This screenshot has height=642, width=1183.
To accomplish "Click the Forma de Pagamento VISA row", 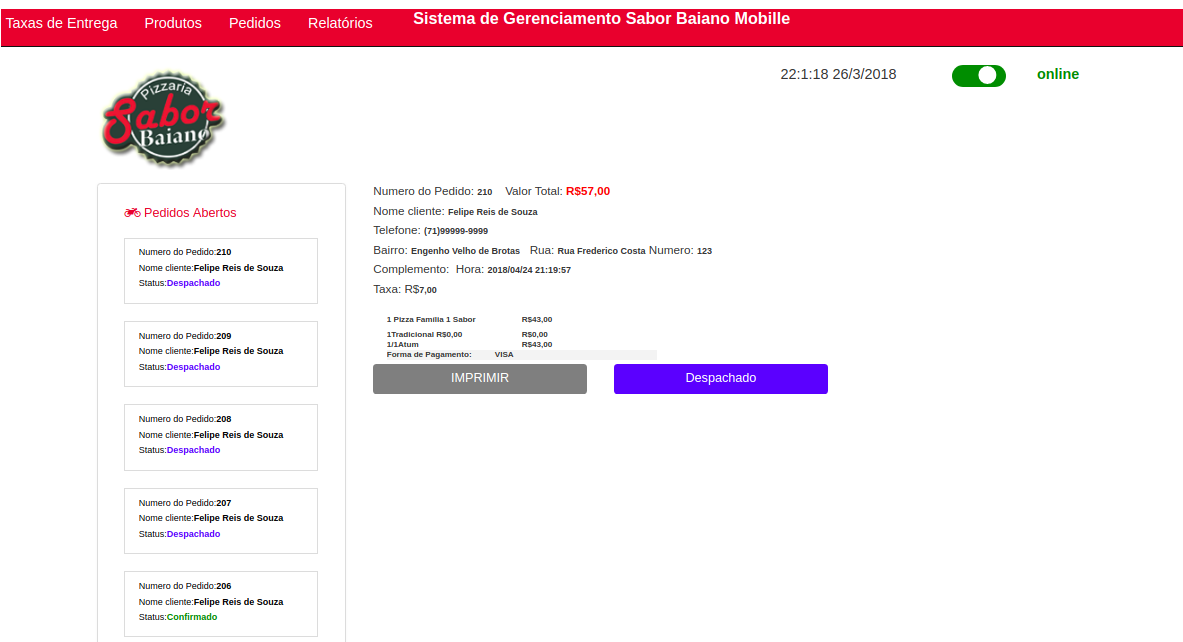I will click(x=450, y=354).
